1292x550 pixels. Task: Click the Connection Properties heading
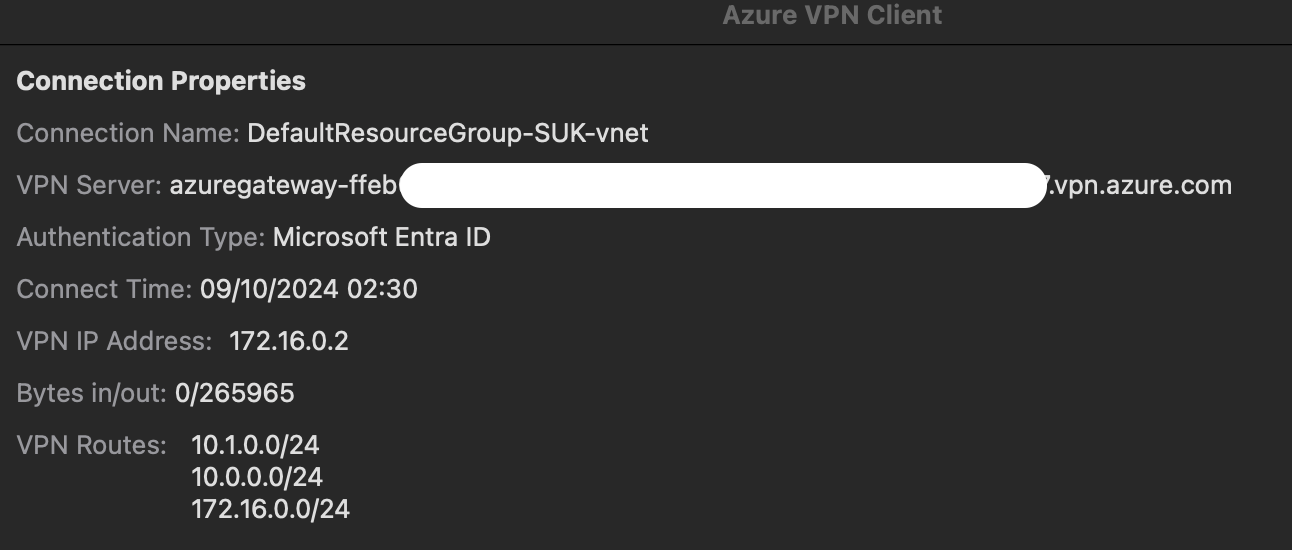161,81
